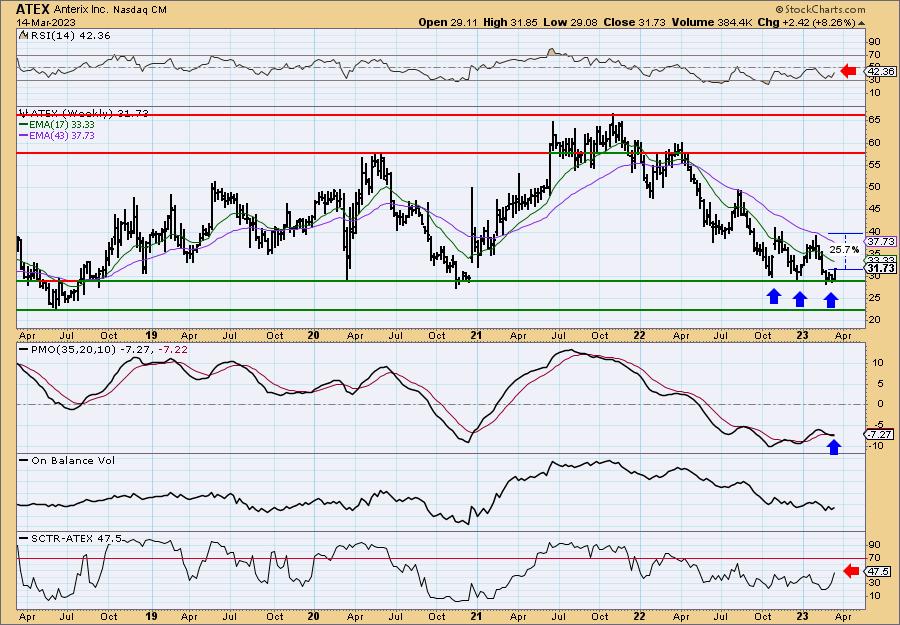The height and width of the screenshot is (625, 900).
Task: Click the up-triangle icon after the change percent
Action: coord(861,22)
